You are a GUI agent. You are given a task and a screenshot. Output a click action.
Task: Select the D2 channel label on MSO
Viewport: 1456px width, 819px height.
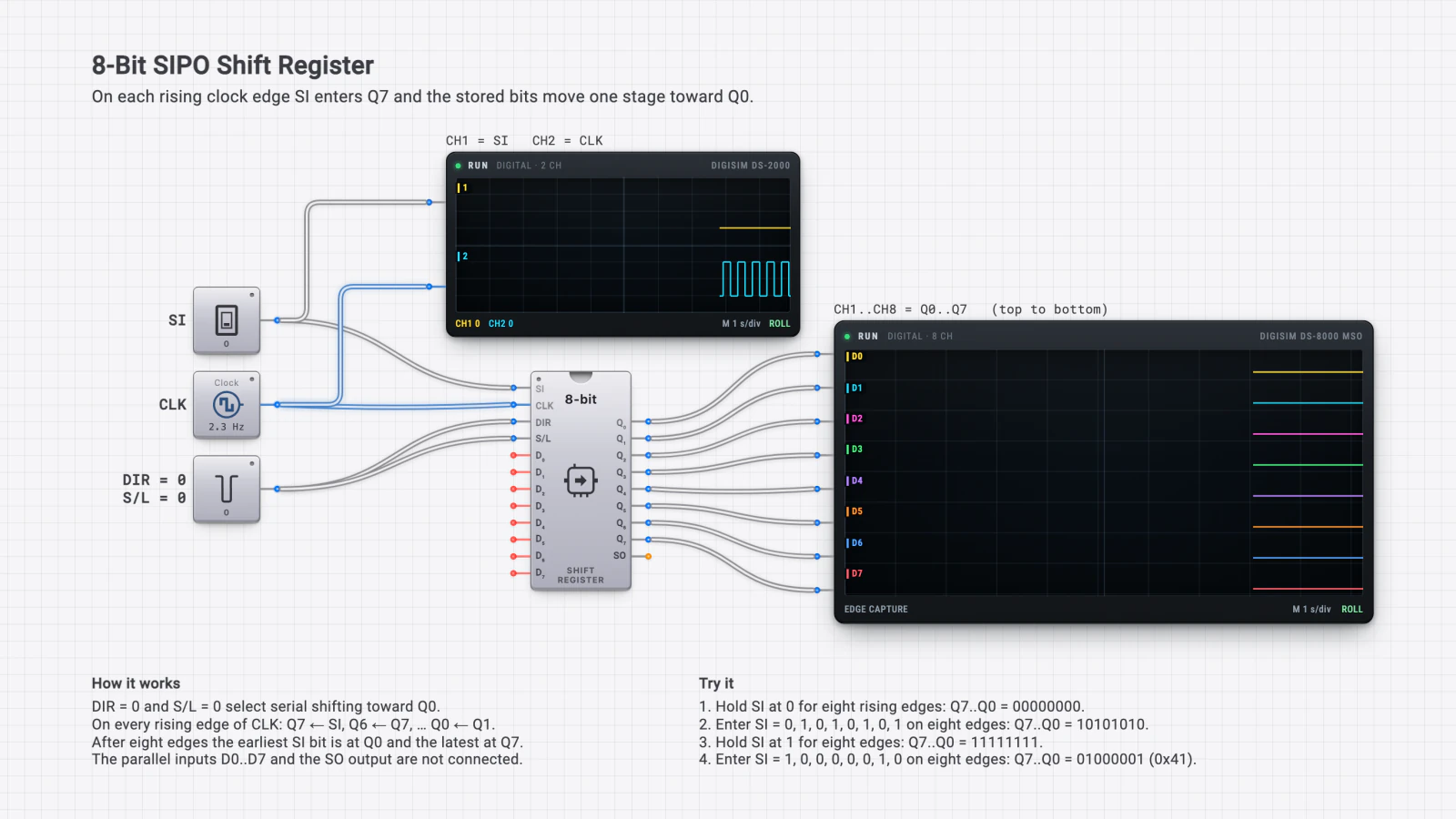coord(854,420)
